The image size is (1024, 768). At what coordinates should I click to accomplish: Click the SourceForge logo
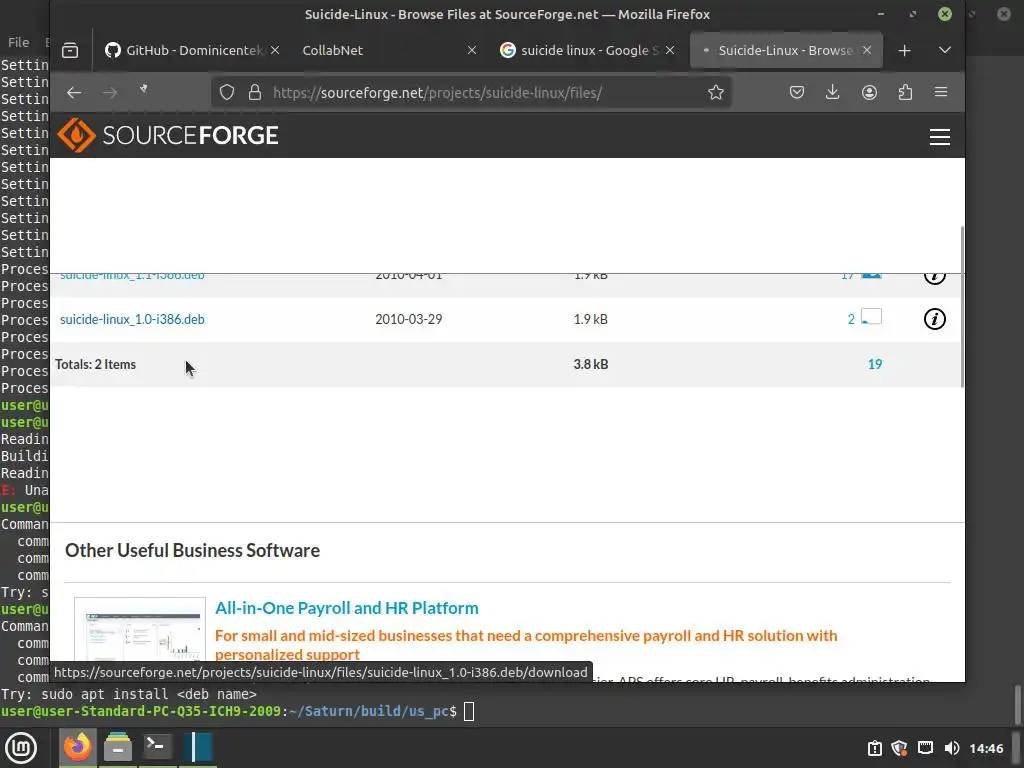tap(168, 135)
